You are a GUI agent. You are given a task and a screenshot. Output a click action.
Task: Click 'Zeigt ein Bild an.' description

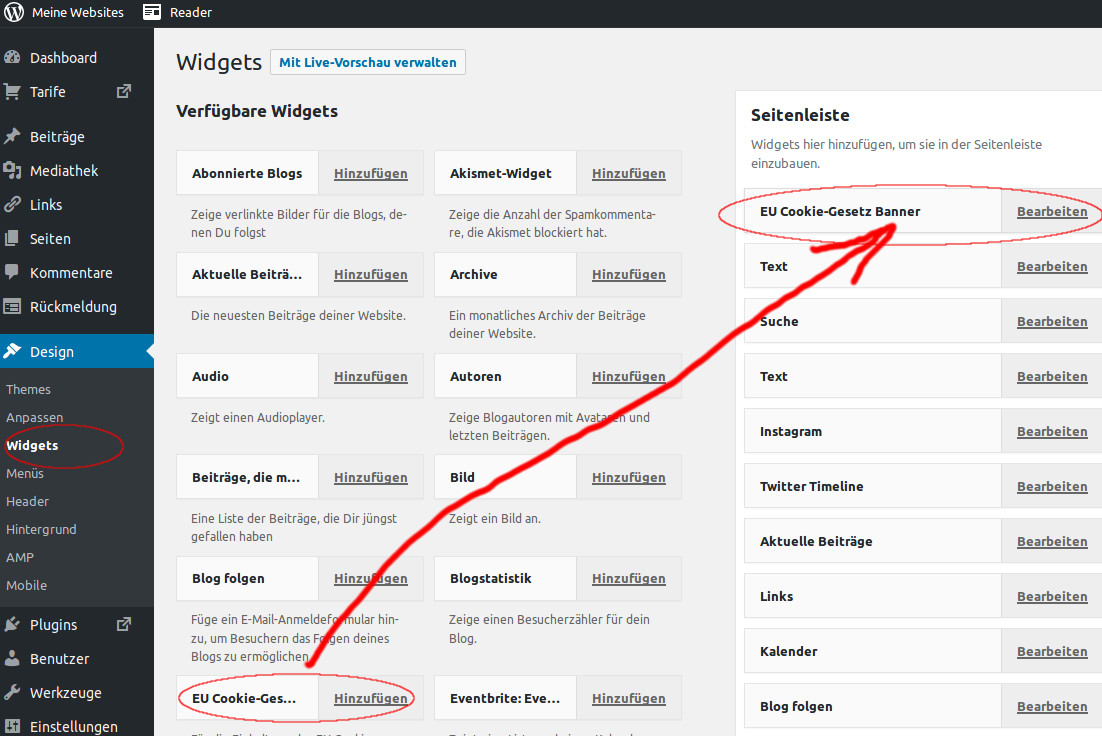tap(495, 519)
